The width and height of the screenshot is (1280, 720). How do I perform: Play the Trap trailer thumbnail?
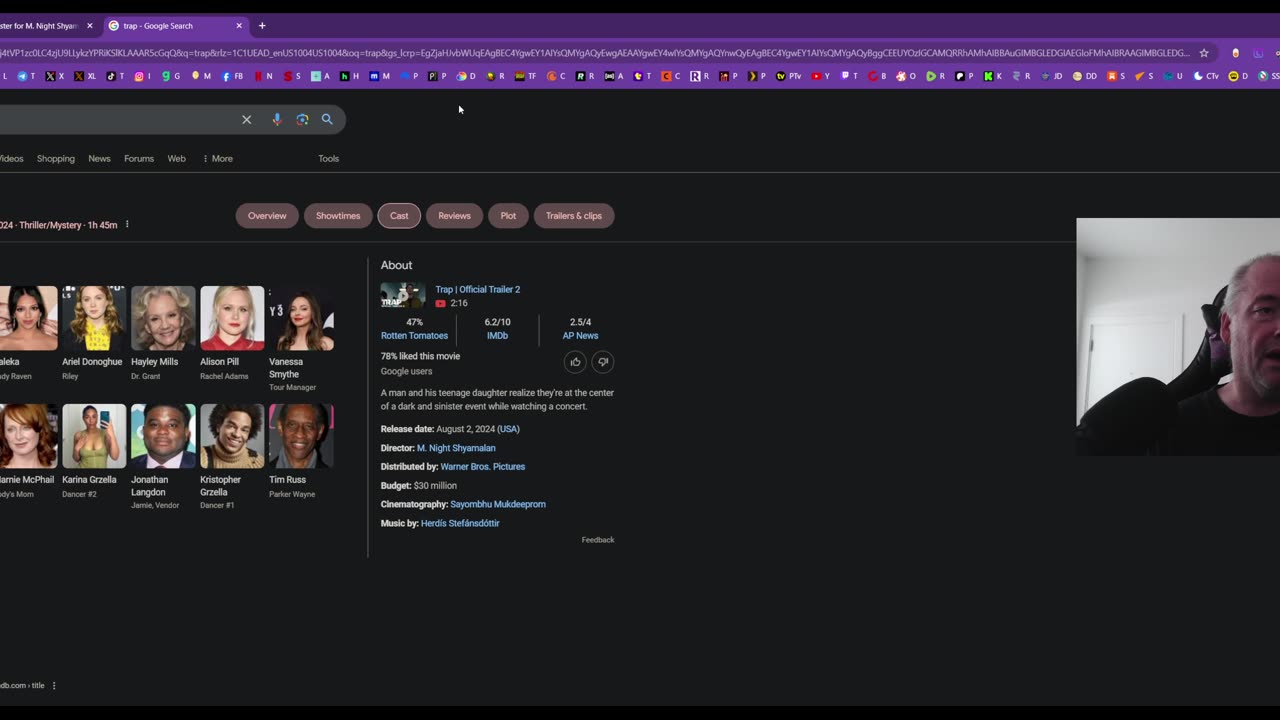click(x=403, y=296)
